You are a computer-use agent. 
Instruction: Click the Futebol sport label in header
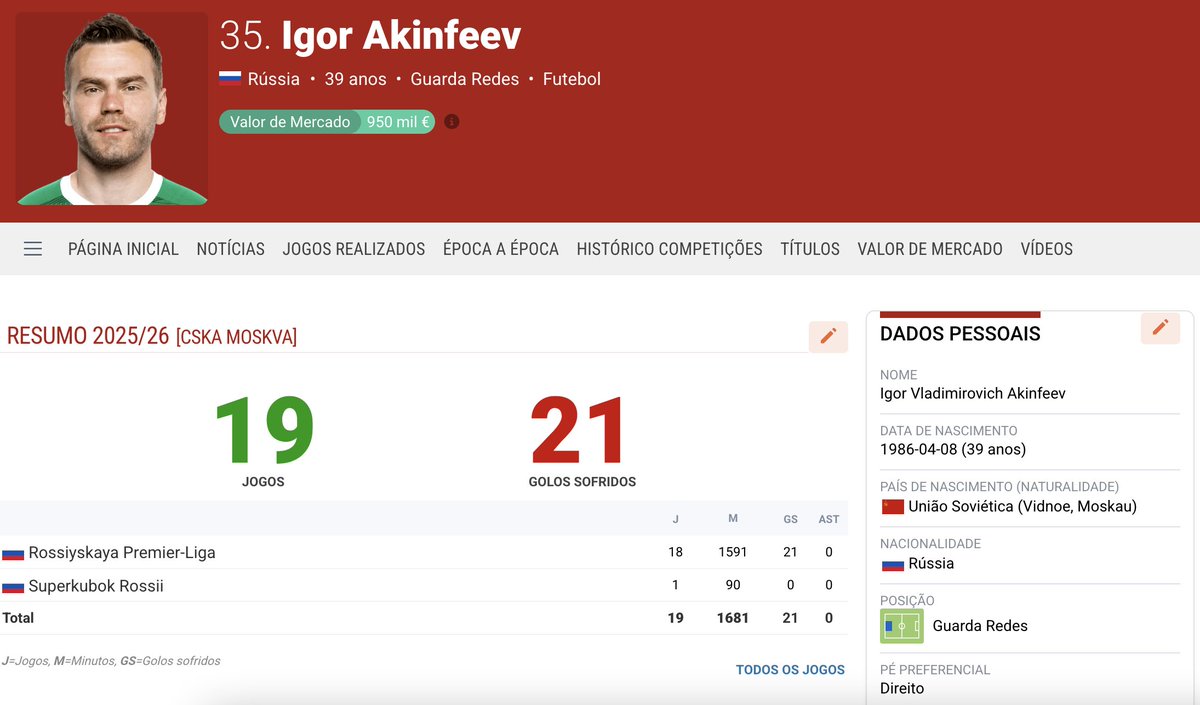[572, 79]
